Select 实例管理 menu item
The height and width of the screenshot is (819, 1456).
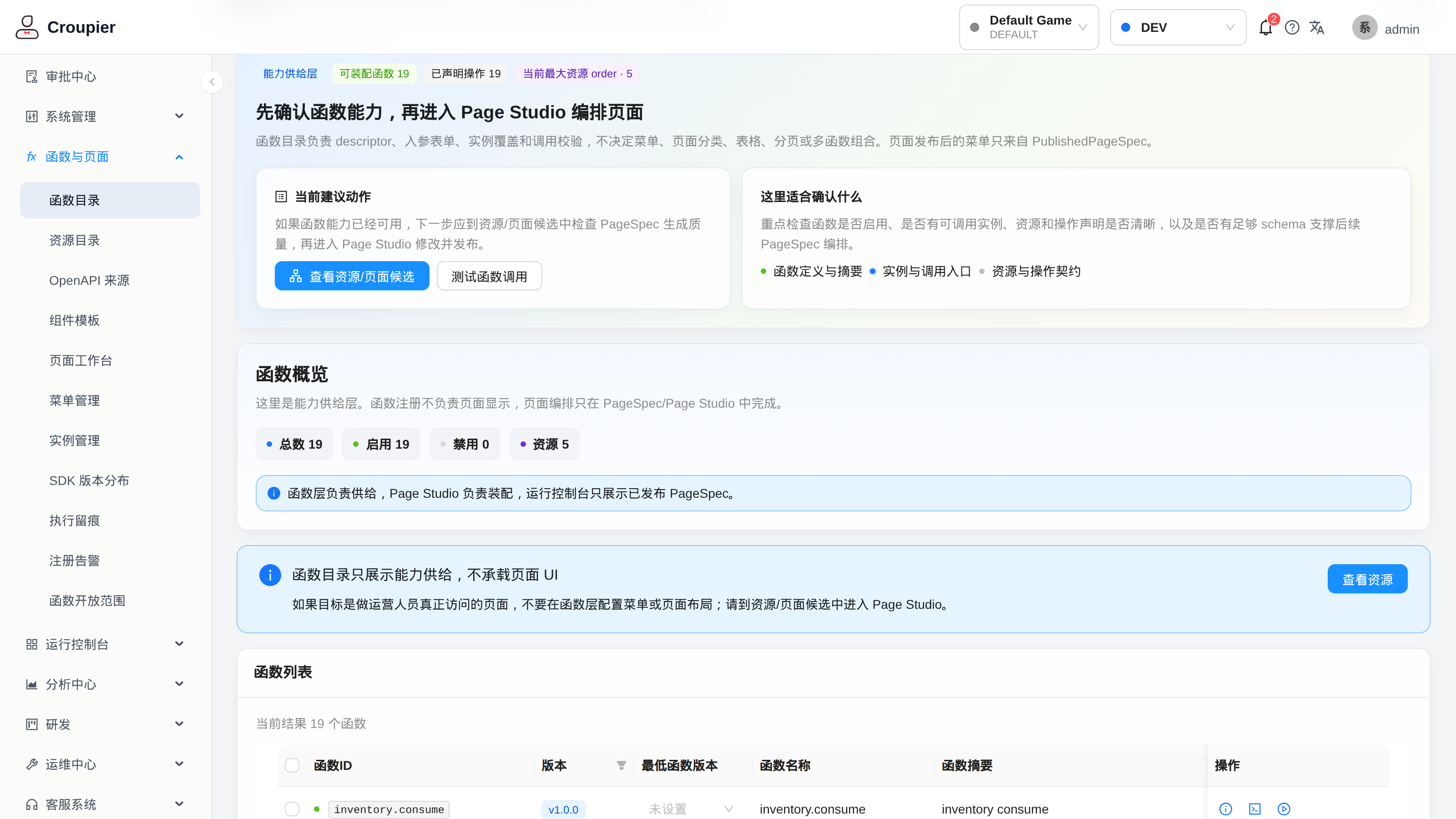110,440
